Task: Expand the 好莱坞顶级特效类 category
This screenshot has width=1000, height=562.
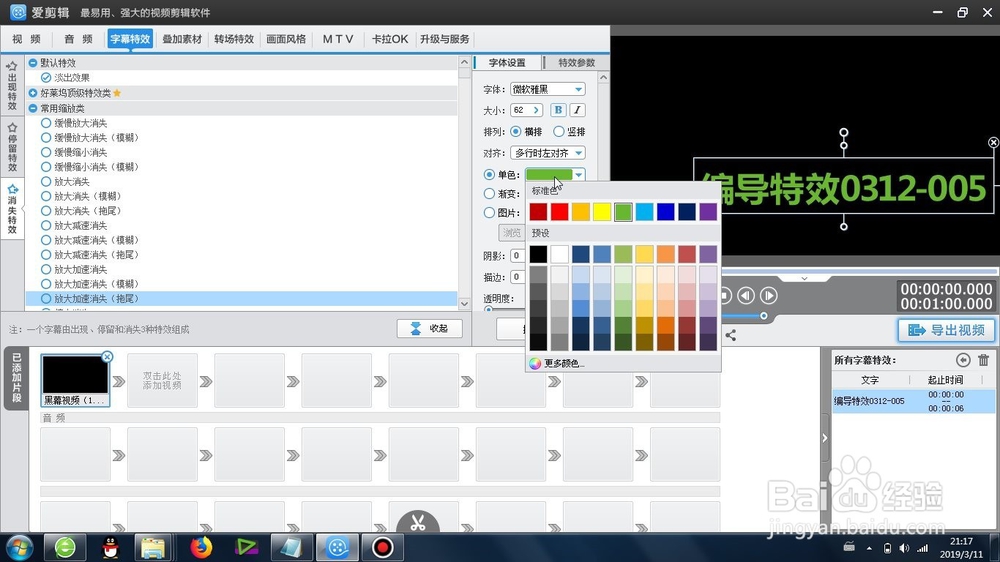Action: (x=33, y=93)
